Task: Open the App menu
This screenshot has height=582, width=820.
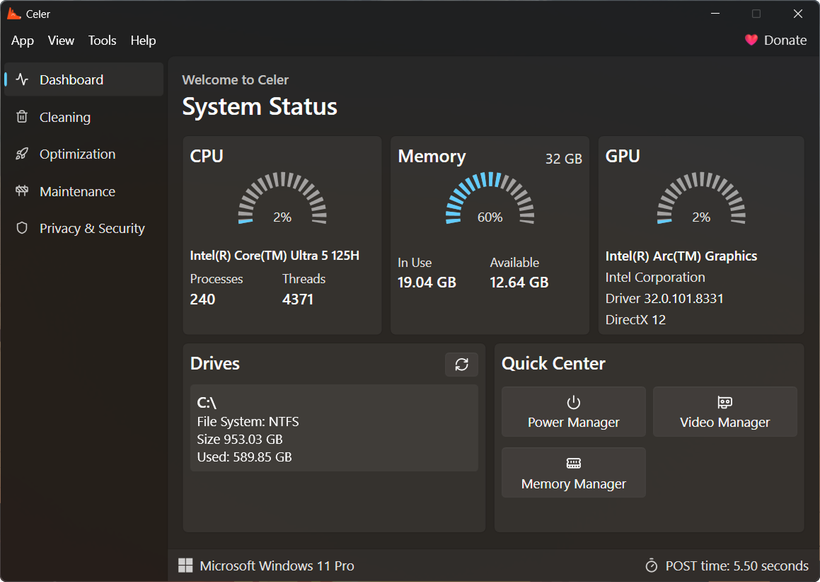Action: tap(22, 40)
